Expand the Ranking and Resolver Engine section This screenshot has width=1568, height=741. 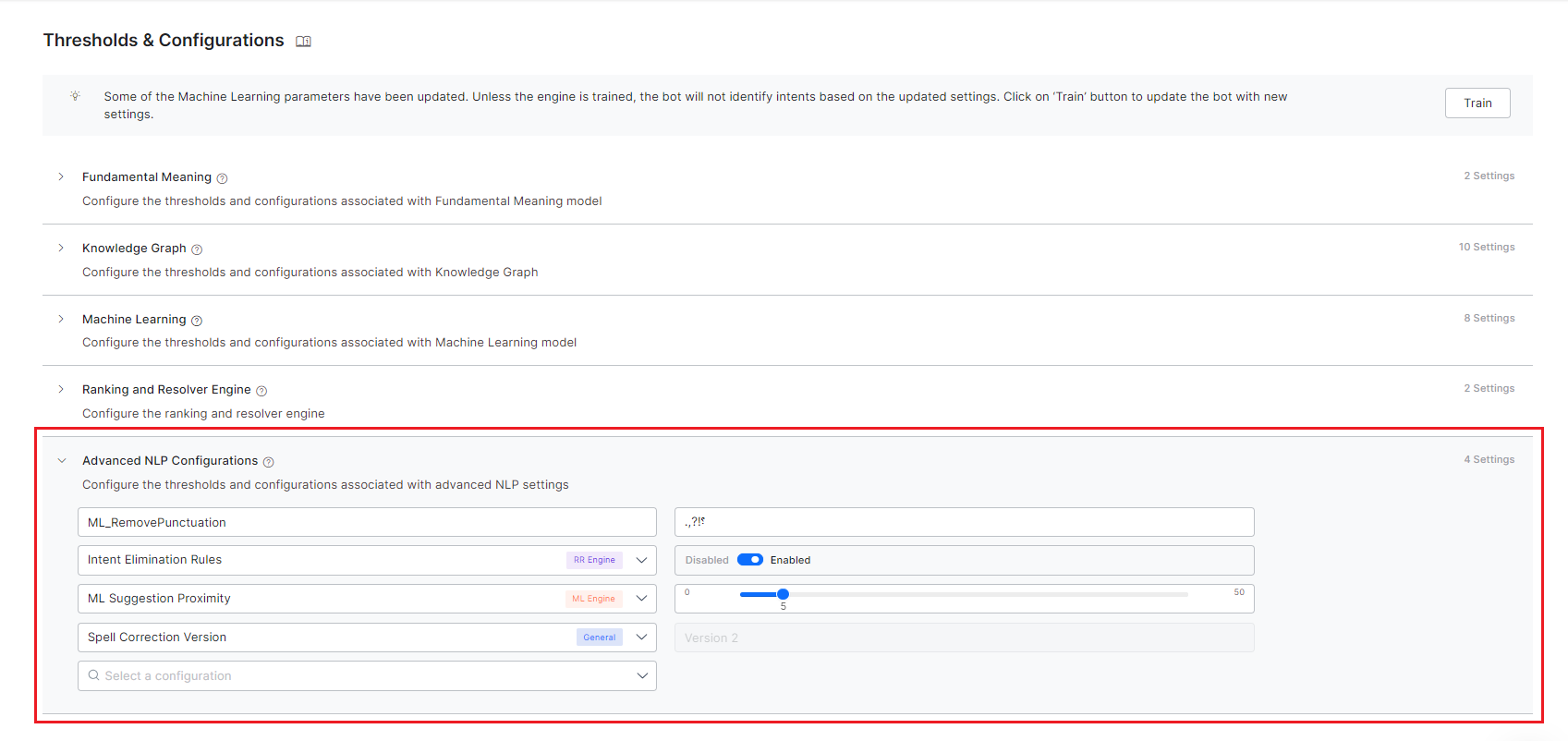coord(61,389)
